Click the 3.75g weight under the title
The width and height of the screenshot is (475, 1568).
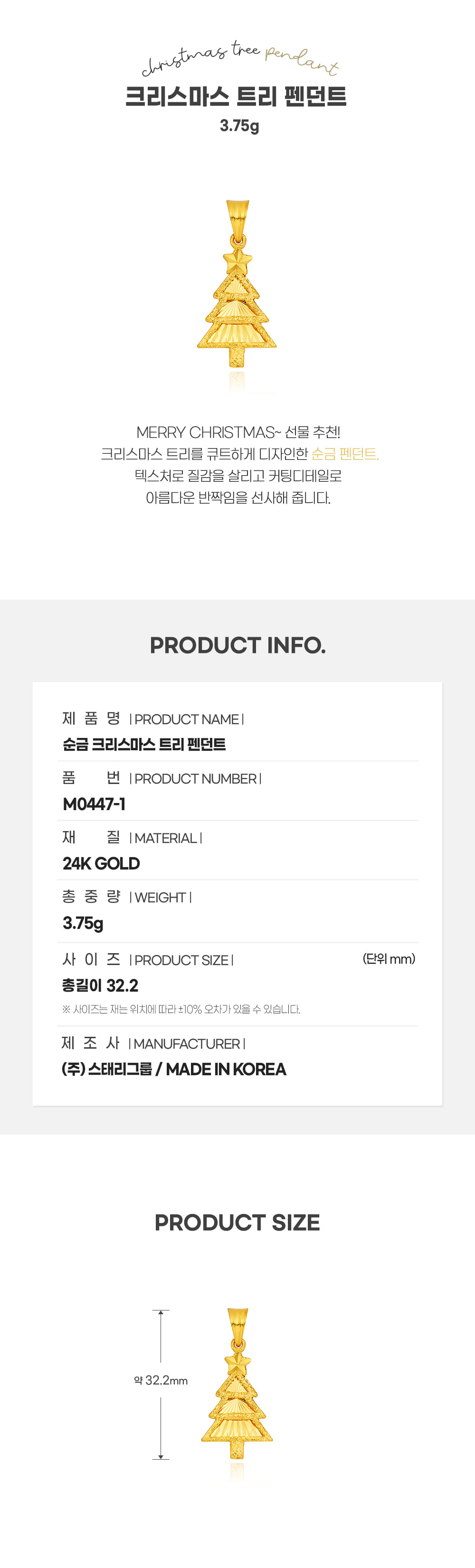pos(239,126)
